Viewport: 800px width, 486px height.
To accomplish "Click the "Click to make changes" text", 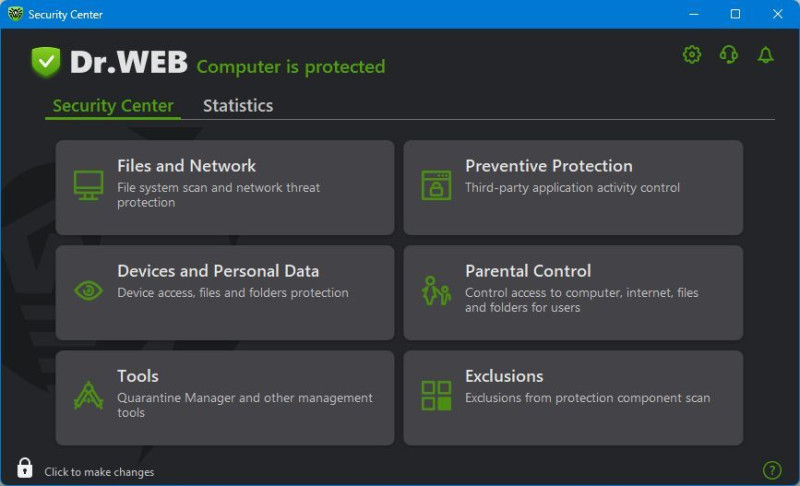I will (x=99, y=472).
